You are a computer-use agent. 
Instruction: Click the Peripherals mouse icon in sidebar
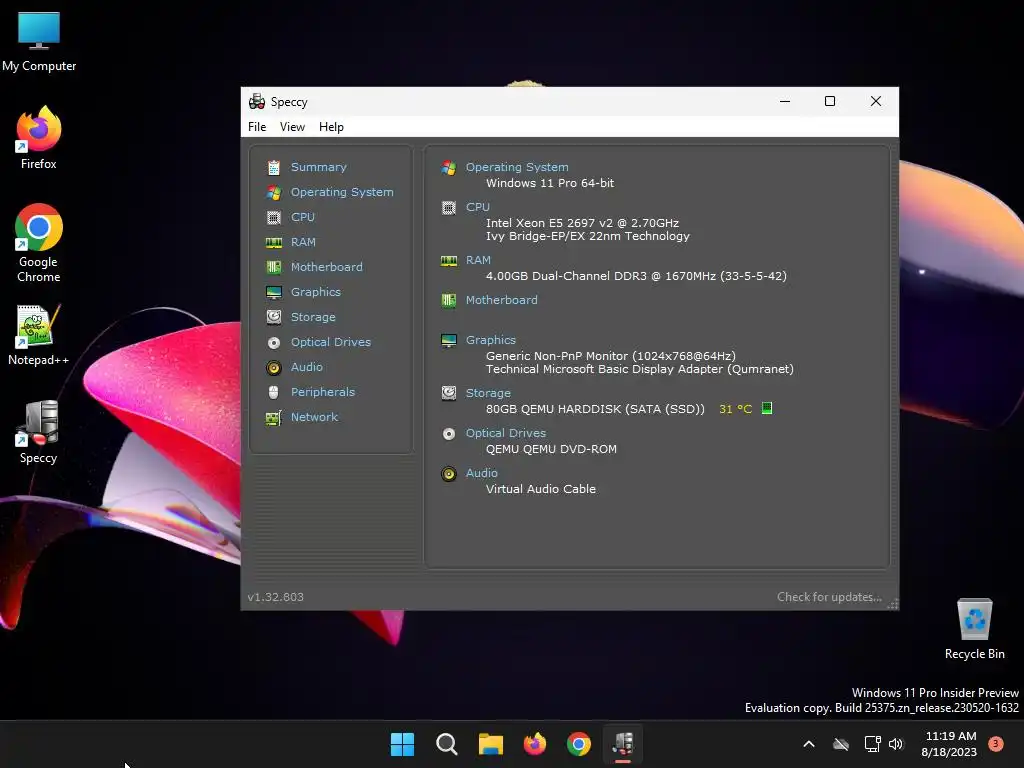(274, 392)
